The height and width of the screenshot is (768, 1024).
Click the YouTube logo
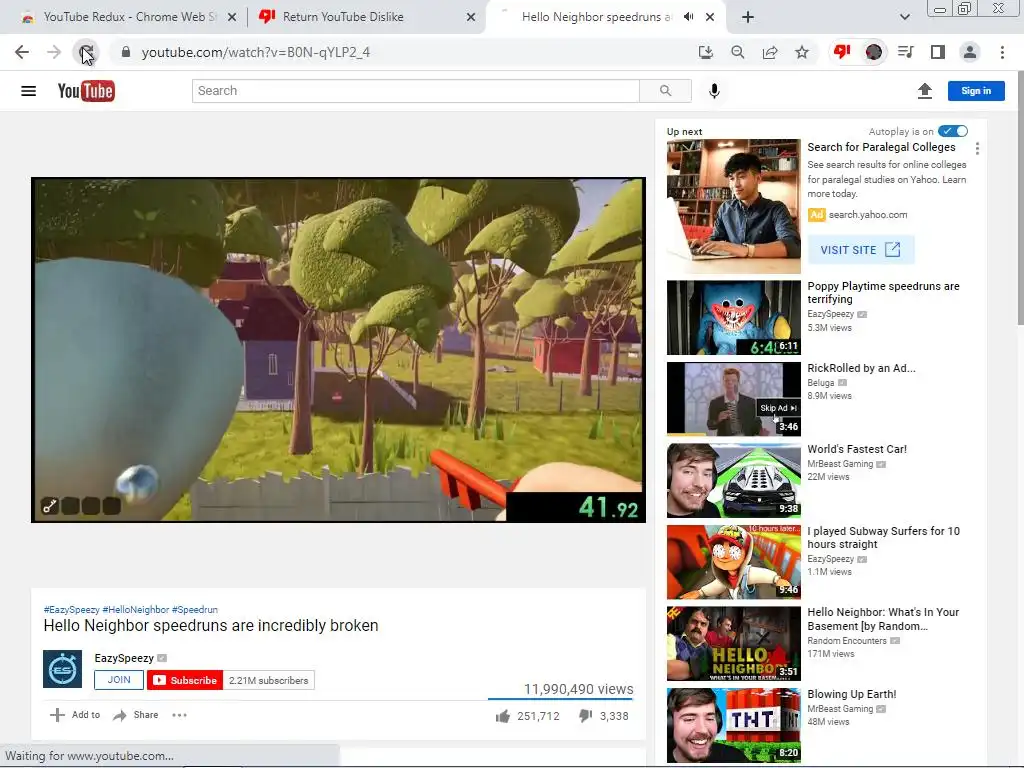(86, 91)
